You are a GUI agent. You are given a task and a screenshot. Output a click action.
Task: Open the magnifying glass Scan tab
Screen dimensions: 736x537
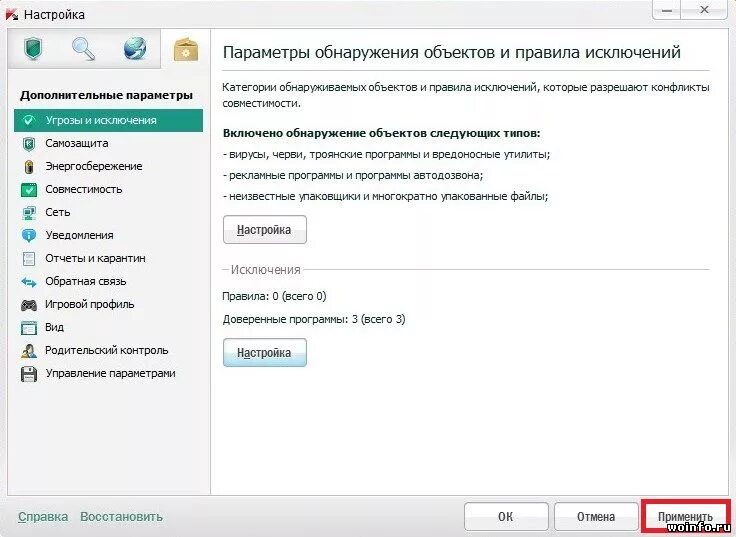pos(84,49)
